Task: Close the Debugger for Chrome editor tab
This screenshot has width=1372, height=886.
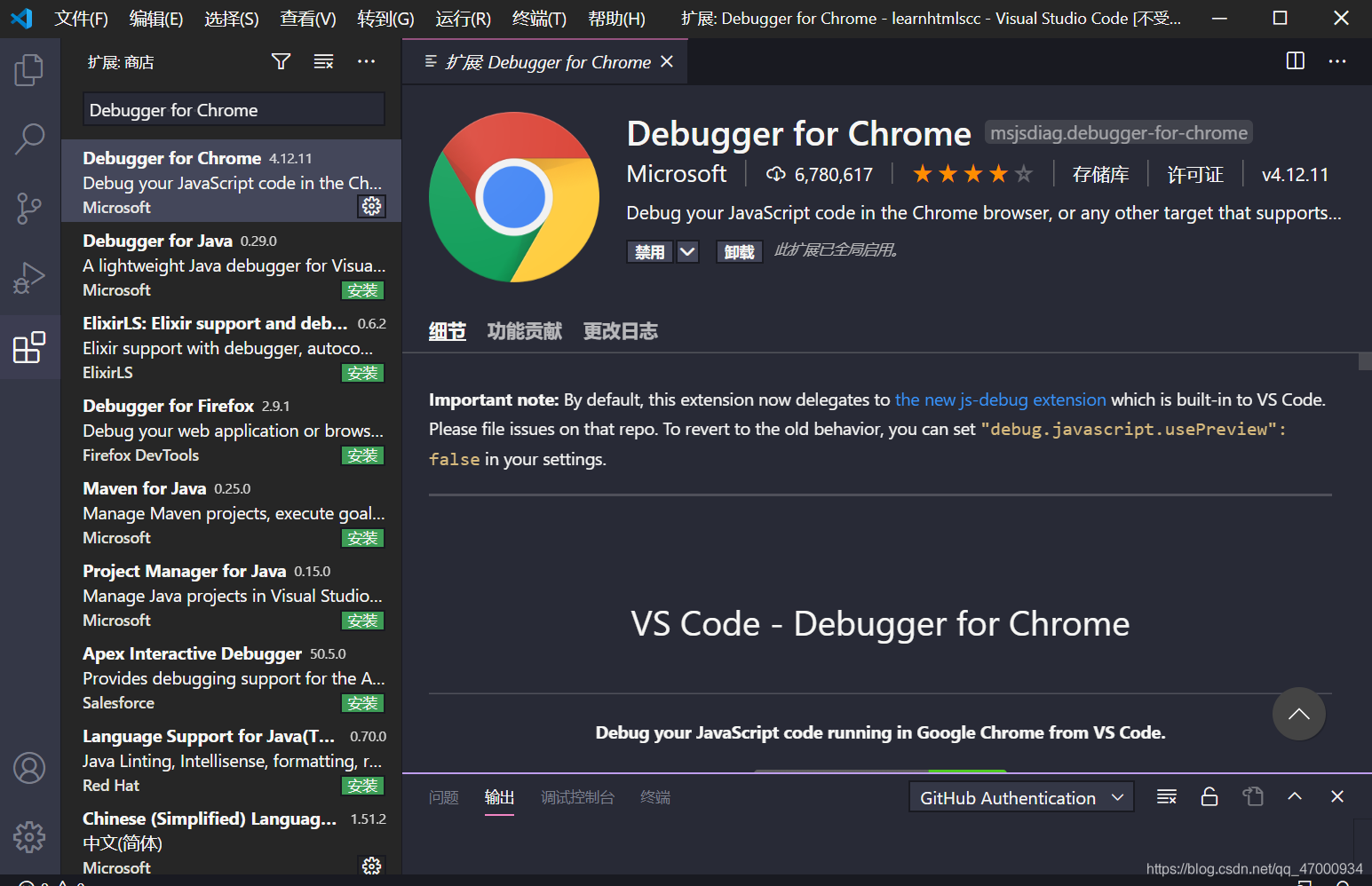Action: click(667, 61)
